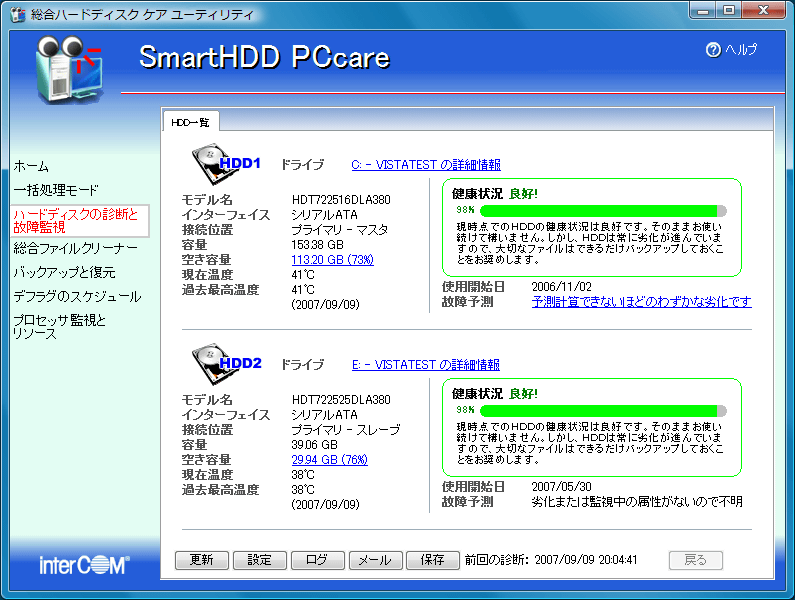The width and height of the screenshot is (795, 600).
Task: Go to ホーム in the sidebar
Action: tap(31, 166)
